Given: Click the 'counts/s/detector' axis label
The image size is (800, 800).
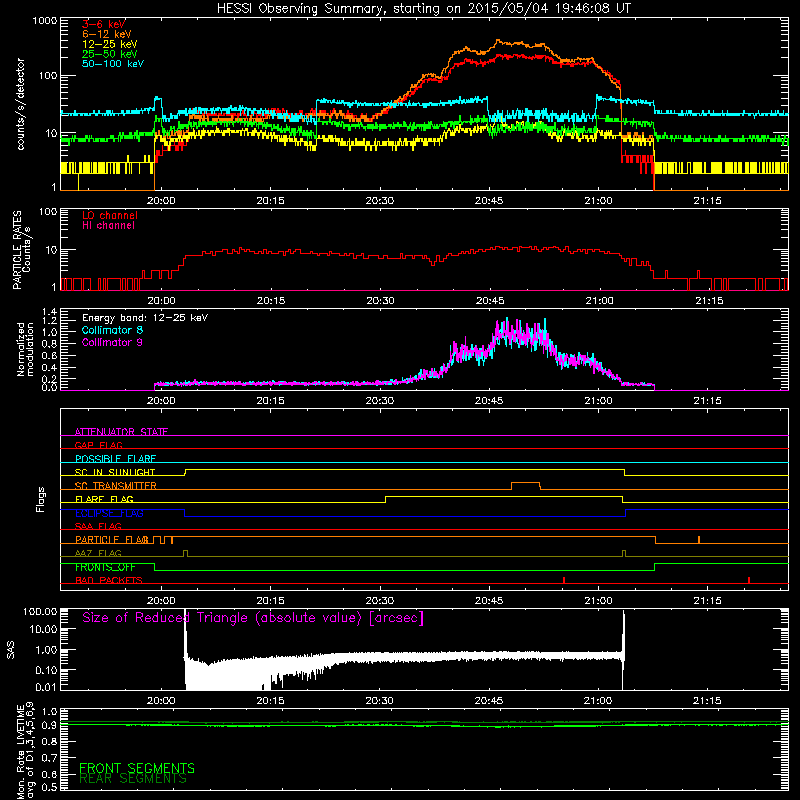Looking at the screenshot, I should (20, 104).
